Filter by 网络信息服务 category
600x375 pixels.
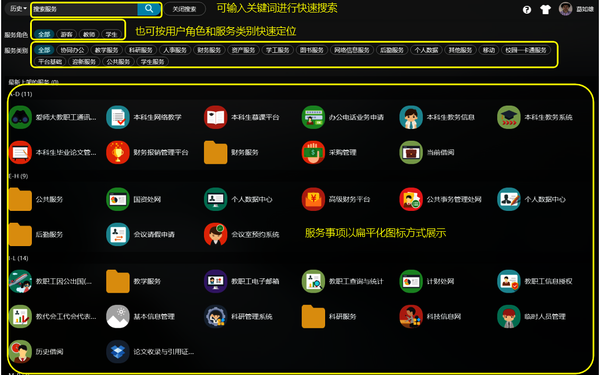click(352, 50)
